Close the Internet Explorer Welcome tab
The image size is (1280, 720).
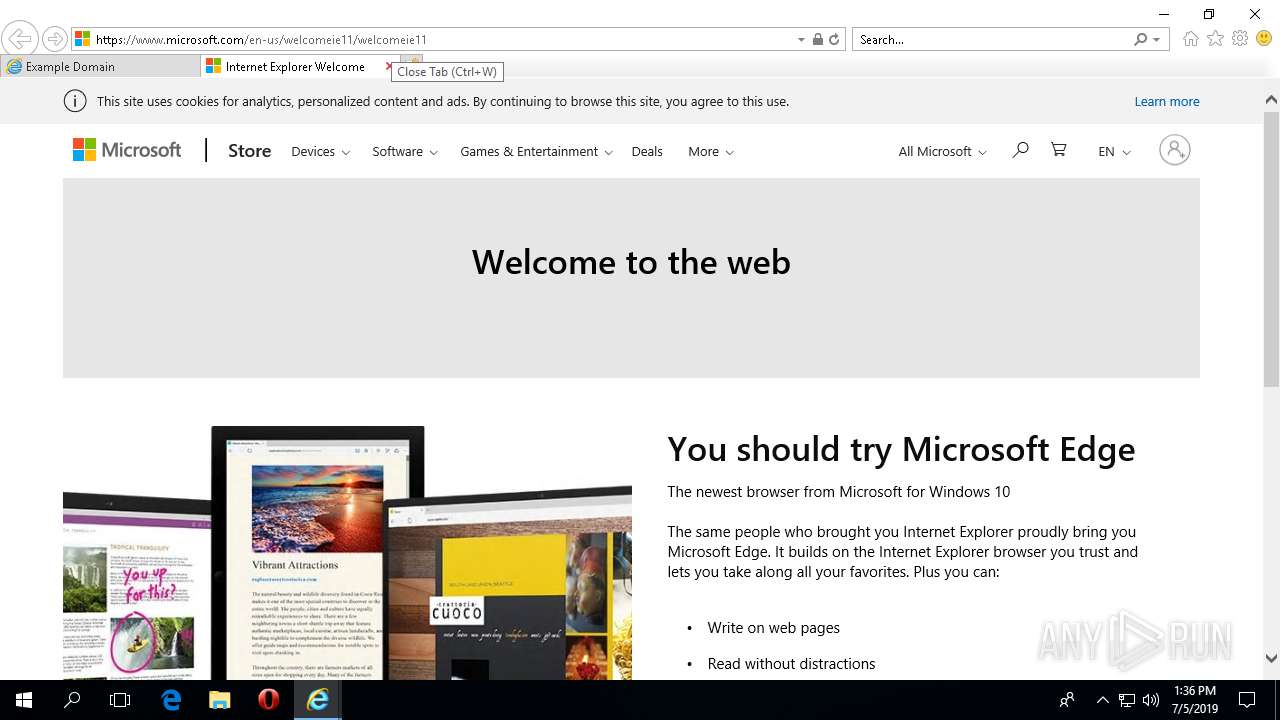tap(389, 66)
